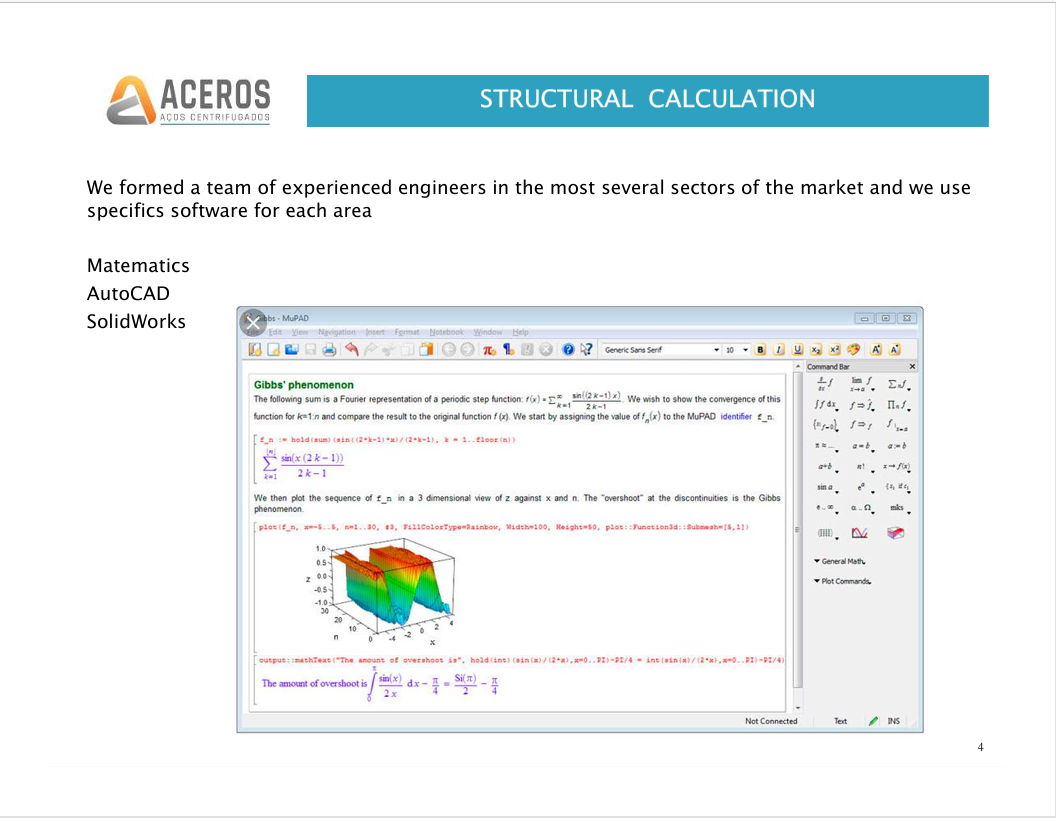Open the Help menu

pyautogui.click(x=521, y=332)
